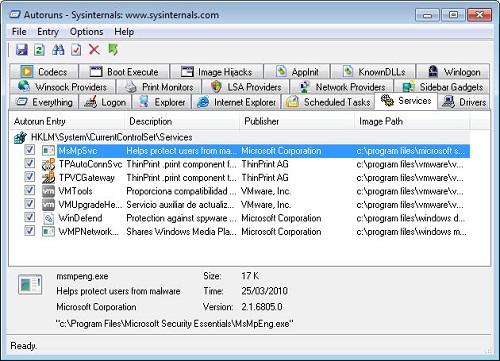
Task: Switch to the Explorer tab
Action: click(x=162, y=102)
